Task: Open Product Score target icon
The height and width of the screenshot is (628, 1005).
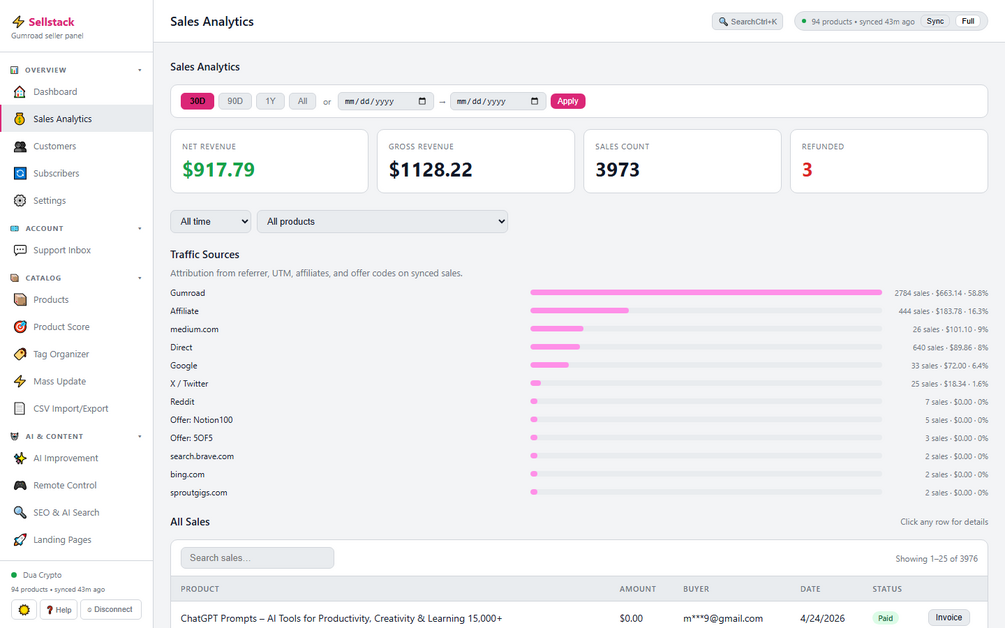Action: (x=20, y=327)
